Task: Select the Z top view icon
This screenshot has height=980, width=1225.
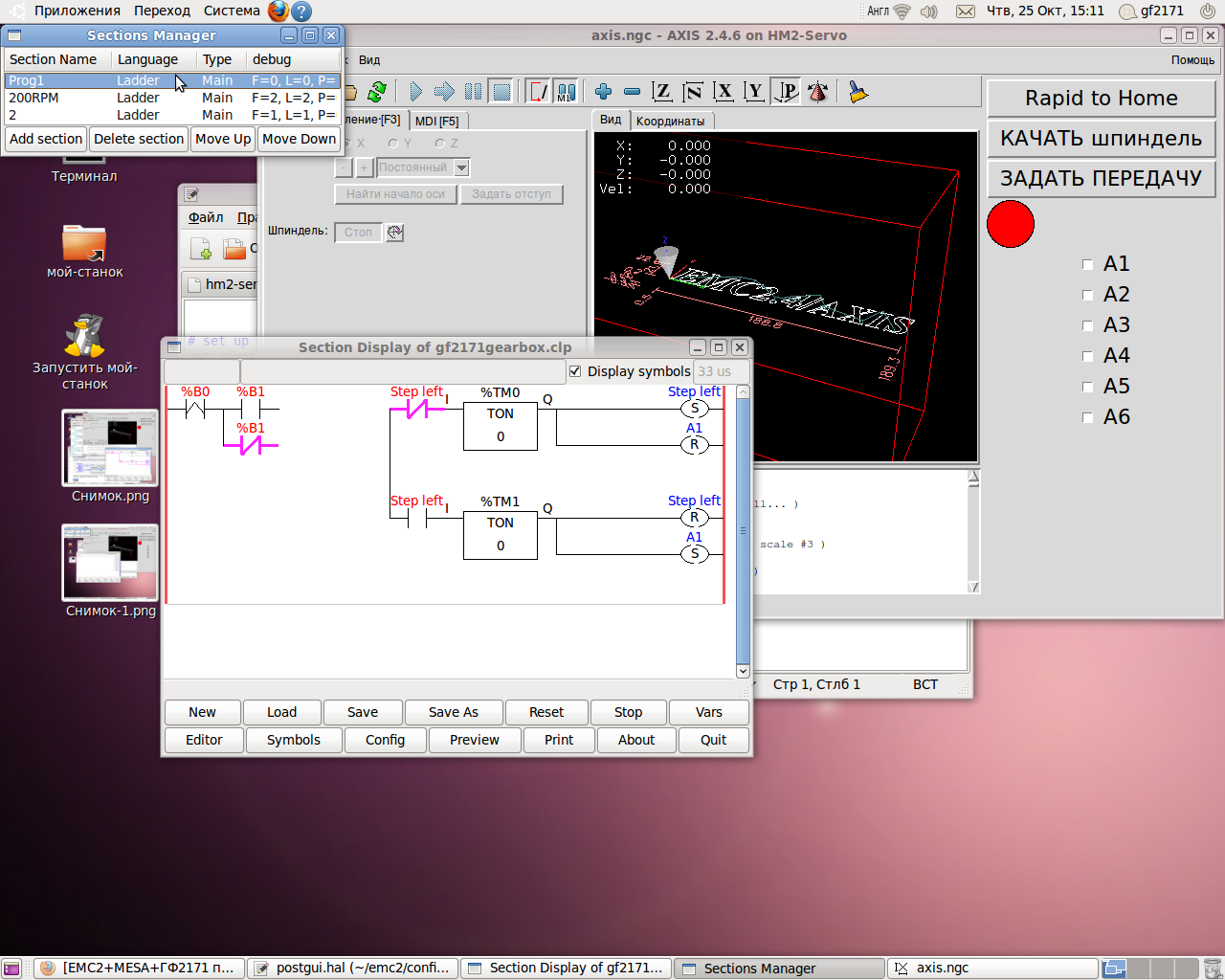Action: click(662, 92)
